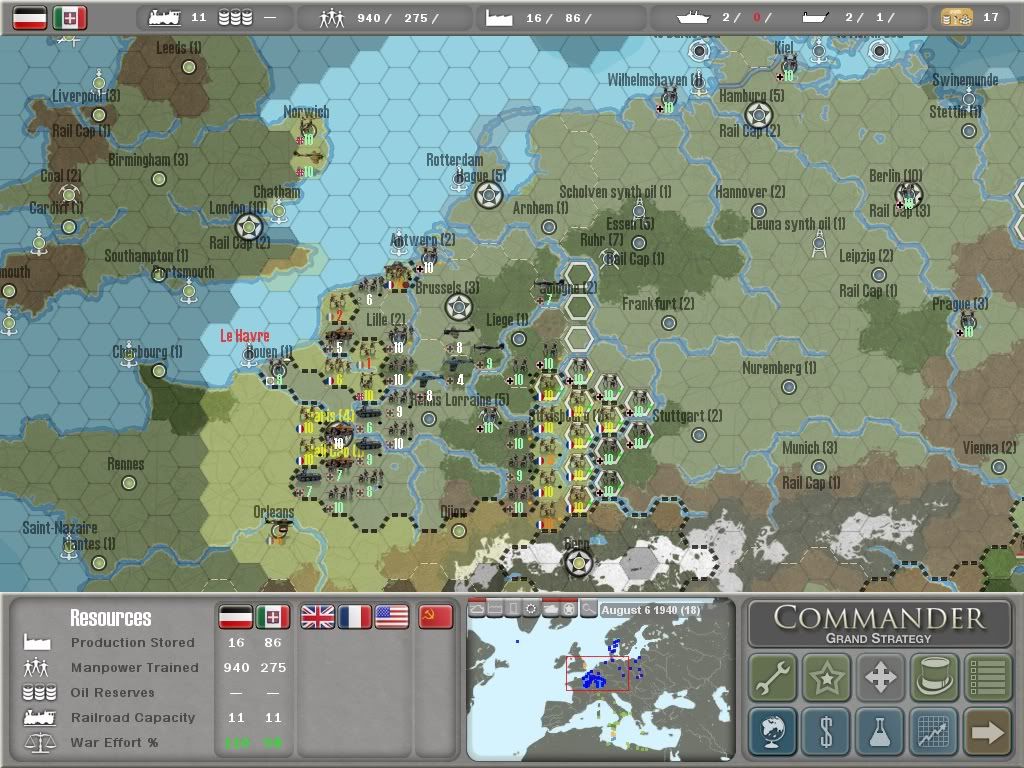Click the Oil Reserves row label

point(112,692)
